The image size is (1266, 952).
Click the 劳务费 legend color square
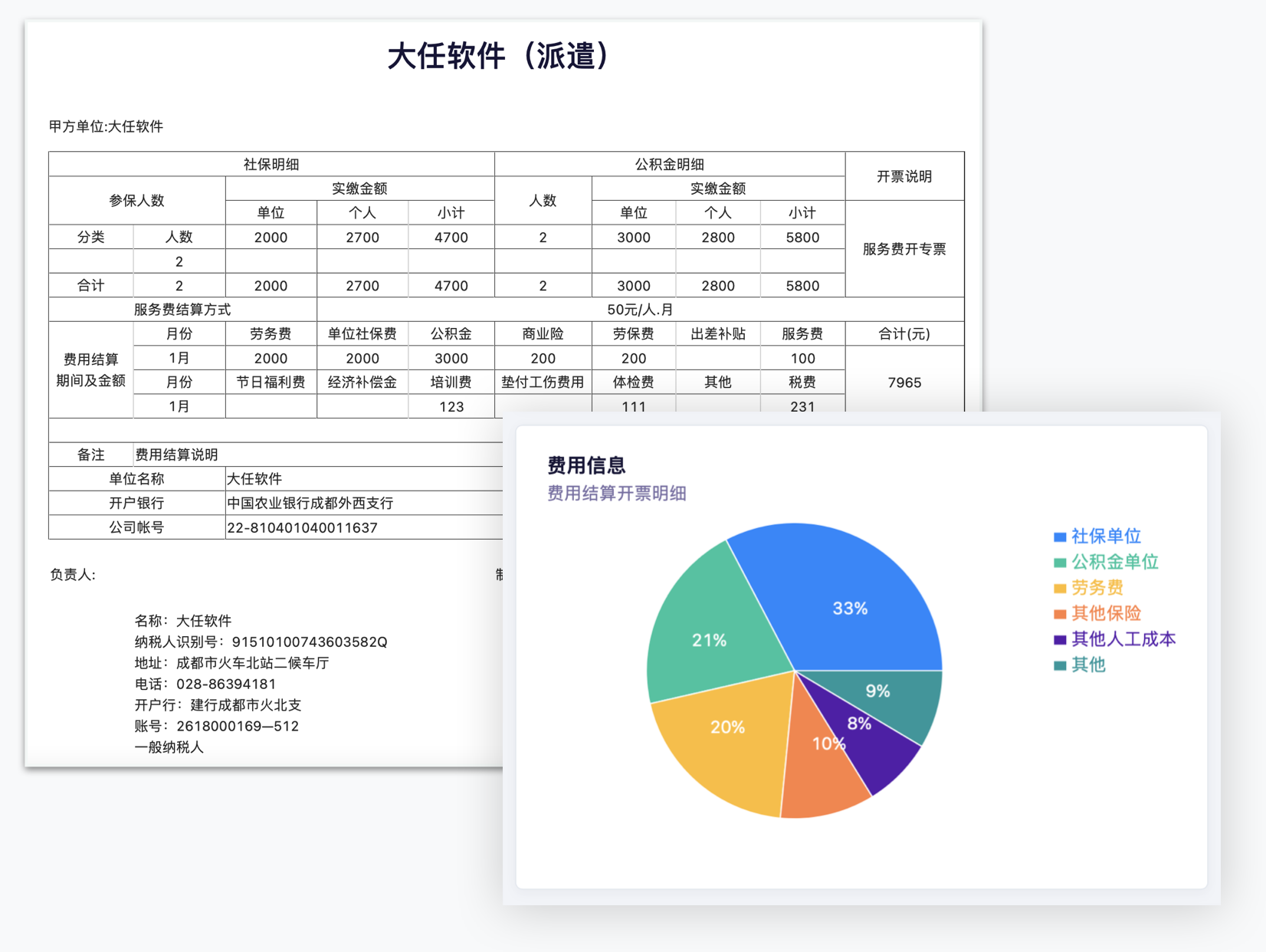coord(1060,588)
